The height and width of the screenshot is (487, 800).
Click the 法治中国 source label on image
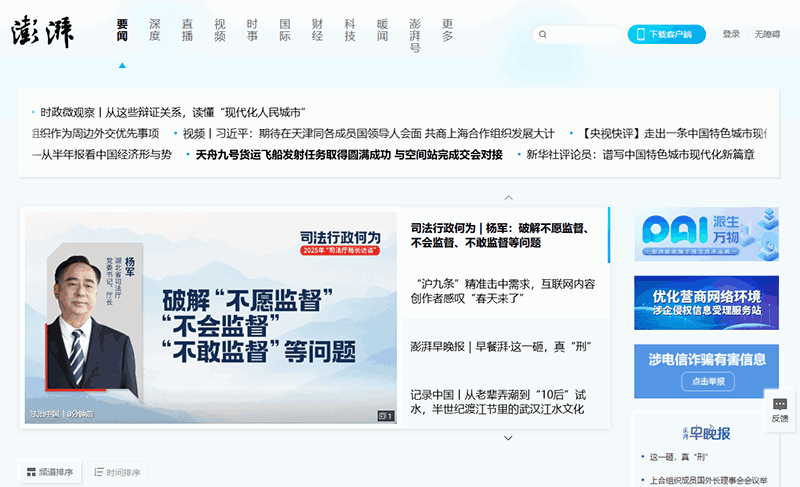point(44,414)
